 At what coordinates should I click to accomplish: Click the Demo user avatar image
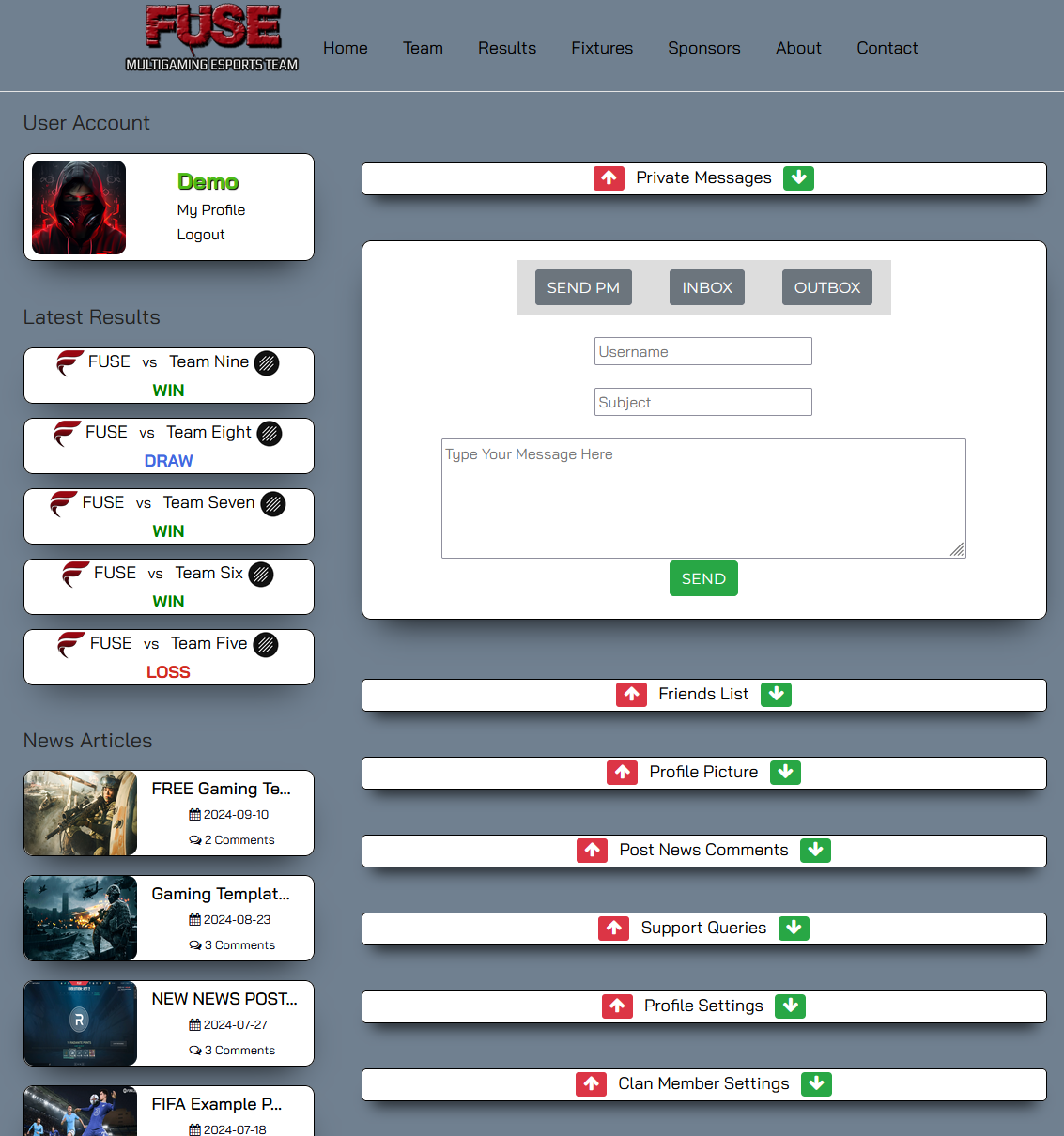[79, 207]
